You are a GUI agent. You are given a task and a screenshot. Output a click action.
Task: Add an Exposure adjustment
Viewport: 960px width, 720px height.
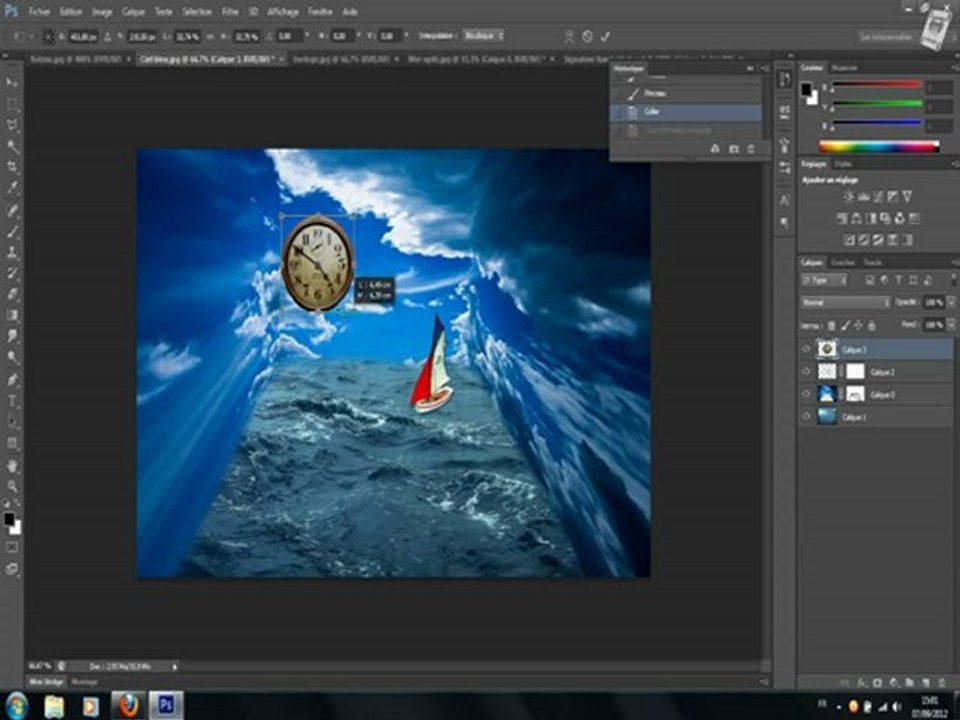click(x=893, y=197)
